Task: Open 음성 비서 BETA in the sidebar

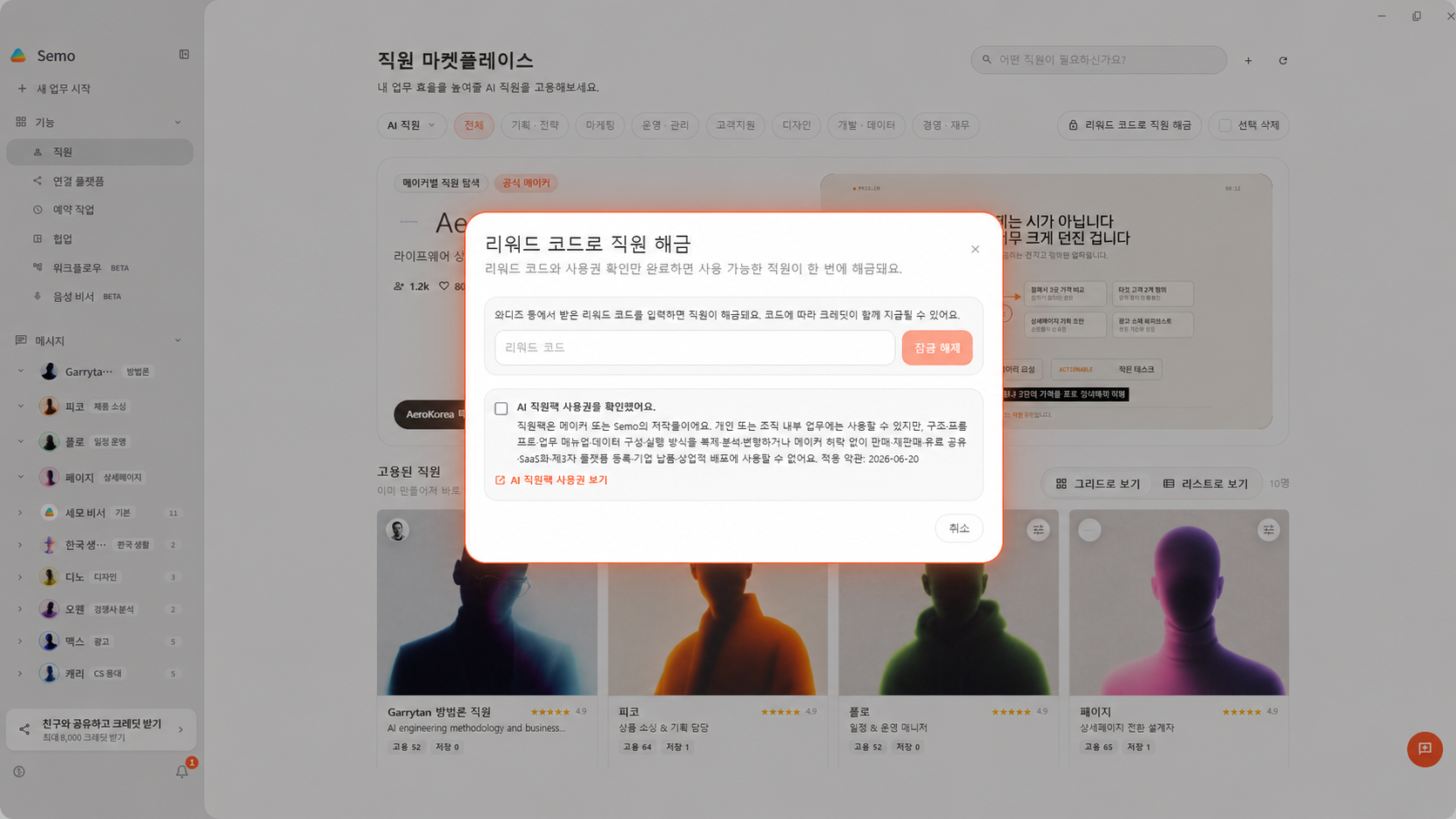Action: pyautogui.click(x=99, y=296)
